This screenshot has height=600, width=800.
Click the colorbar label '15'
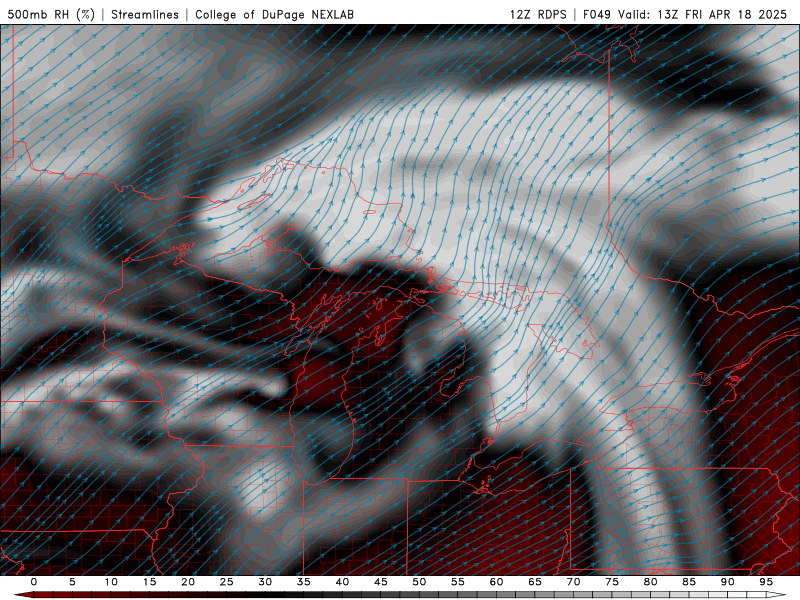click(x=149, y=582)
